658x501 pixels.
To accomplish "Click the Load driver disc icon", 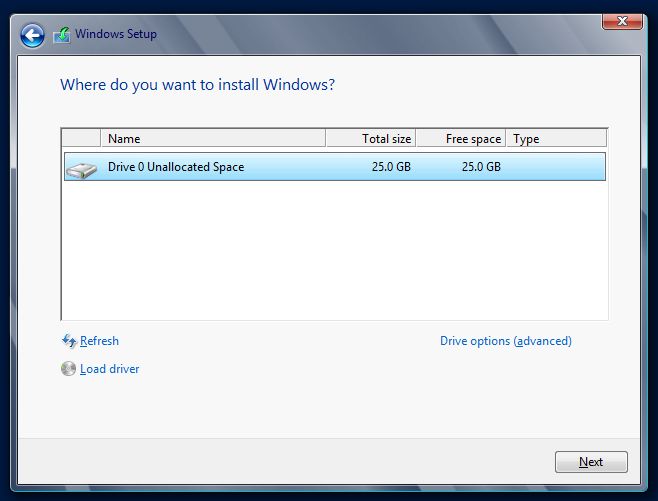I will (x=68, y=369).
